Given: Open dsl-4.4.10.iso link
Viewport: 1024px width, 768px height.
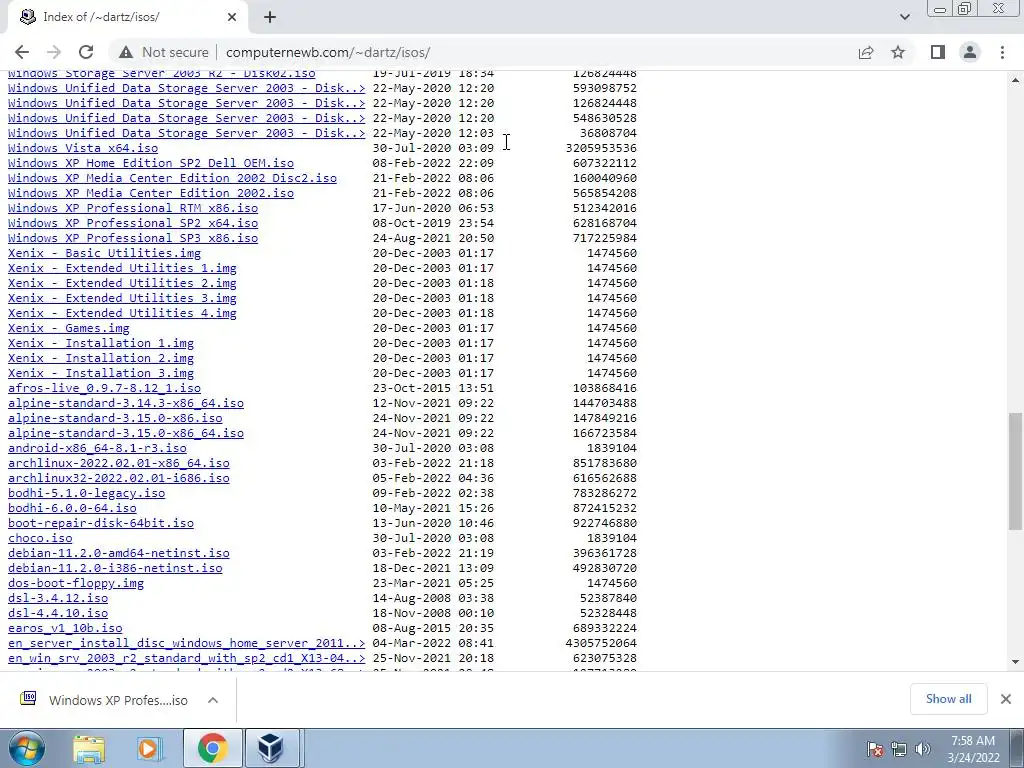Looking at the screenshot, I should coord(58,614).
